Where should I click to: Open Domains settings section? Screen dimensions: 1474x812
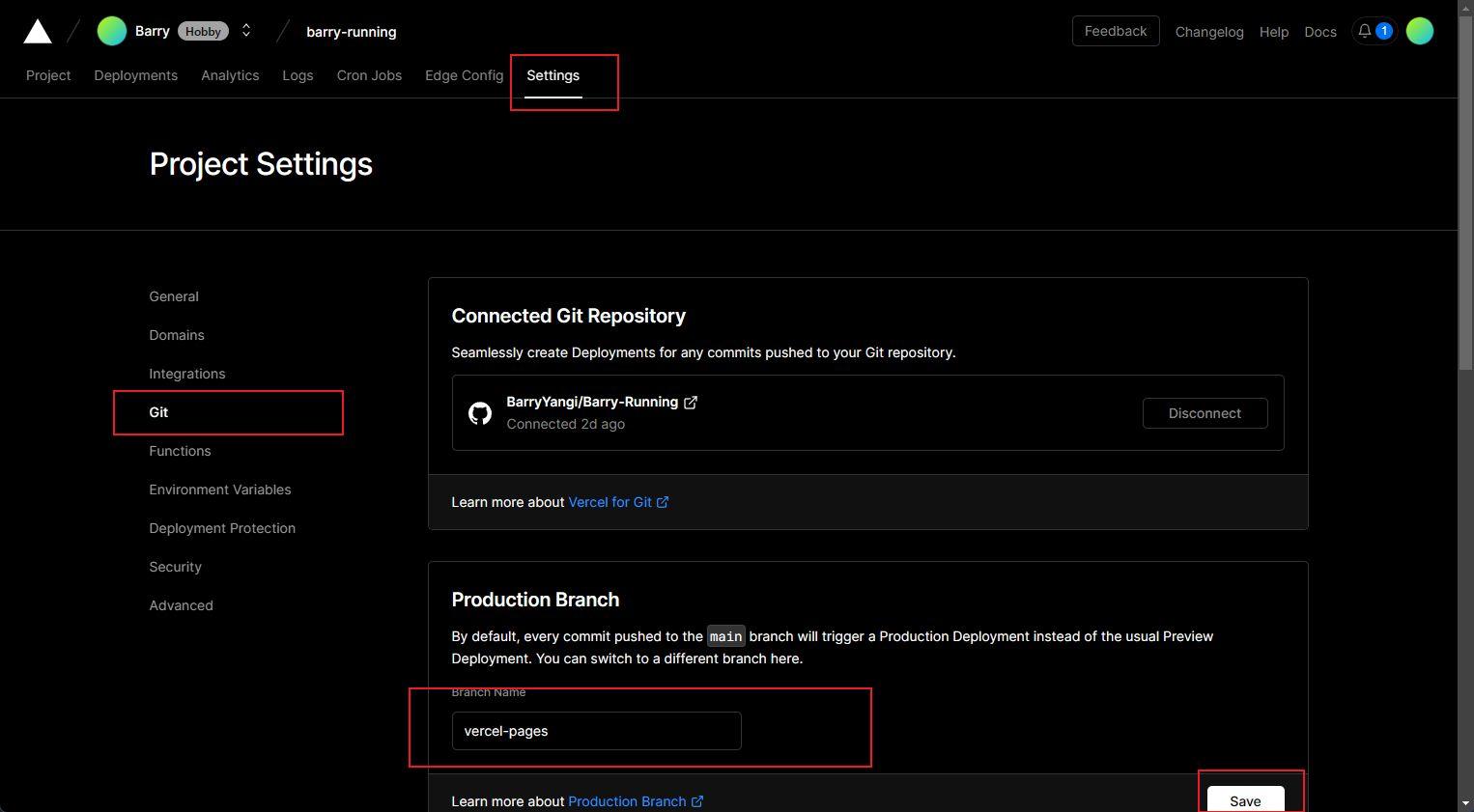click(x=177, y=335)
